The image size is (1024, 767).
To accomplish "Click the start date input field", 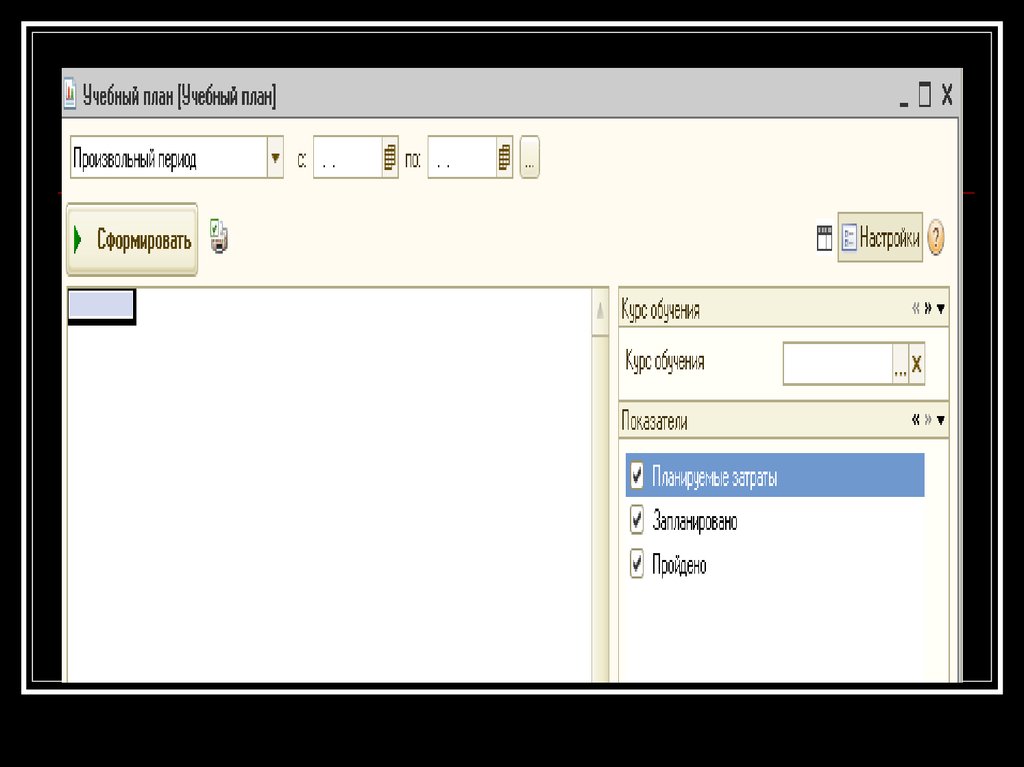I will click(x=346, y=158).
